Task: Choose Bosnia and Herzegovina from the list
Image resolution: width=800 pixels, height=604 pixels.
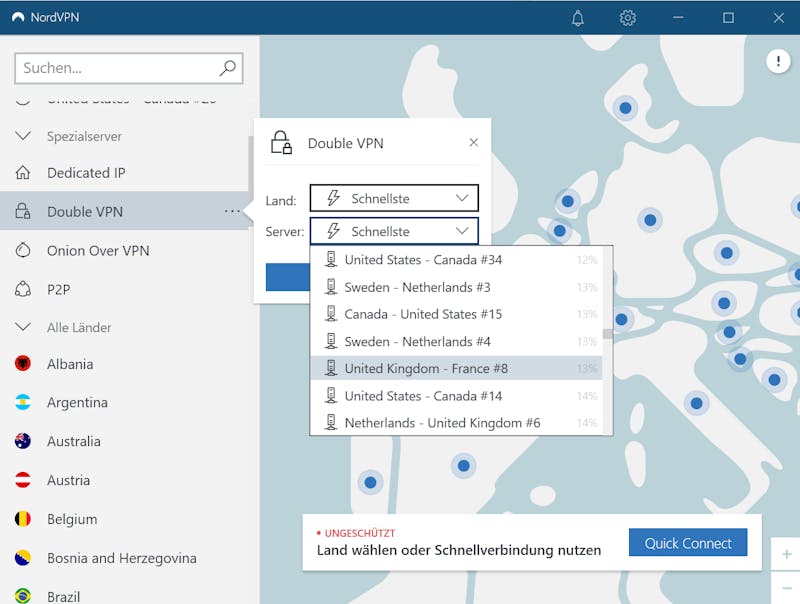Action: [124, 558]
